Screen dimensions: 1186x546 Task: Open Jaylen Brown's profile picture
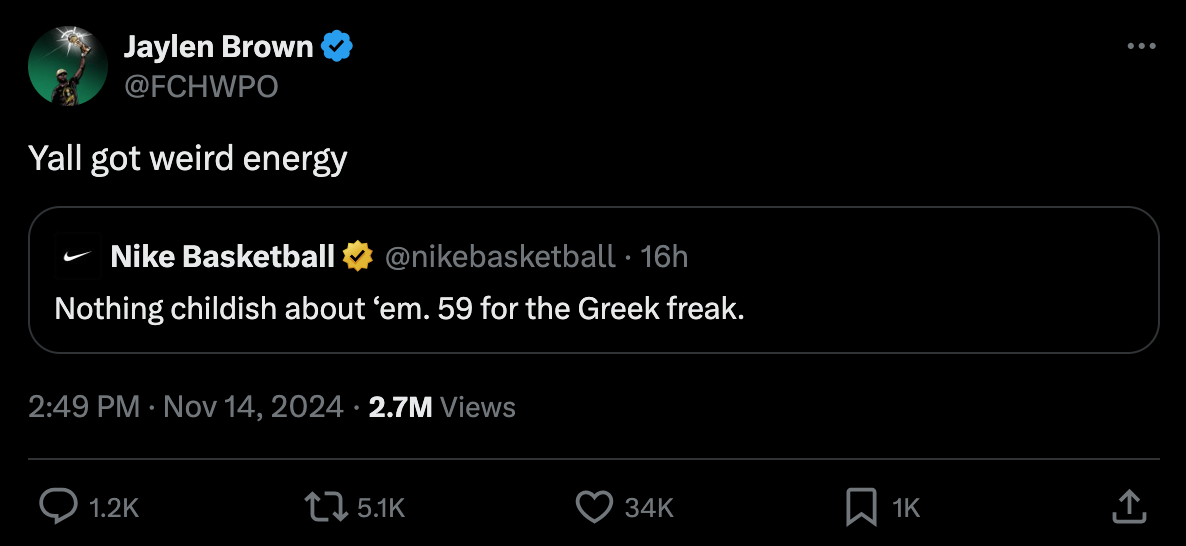pyautogui.click(x=67, y=66)
